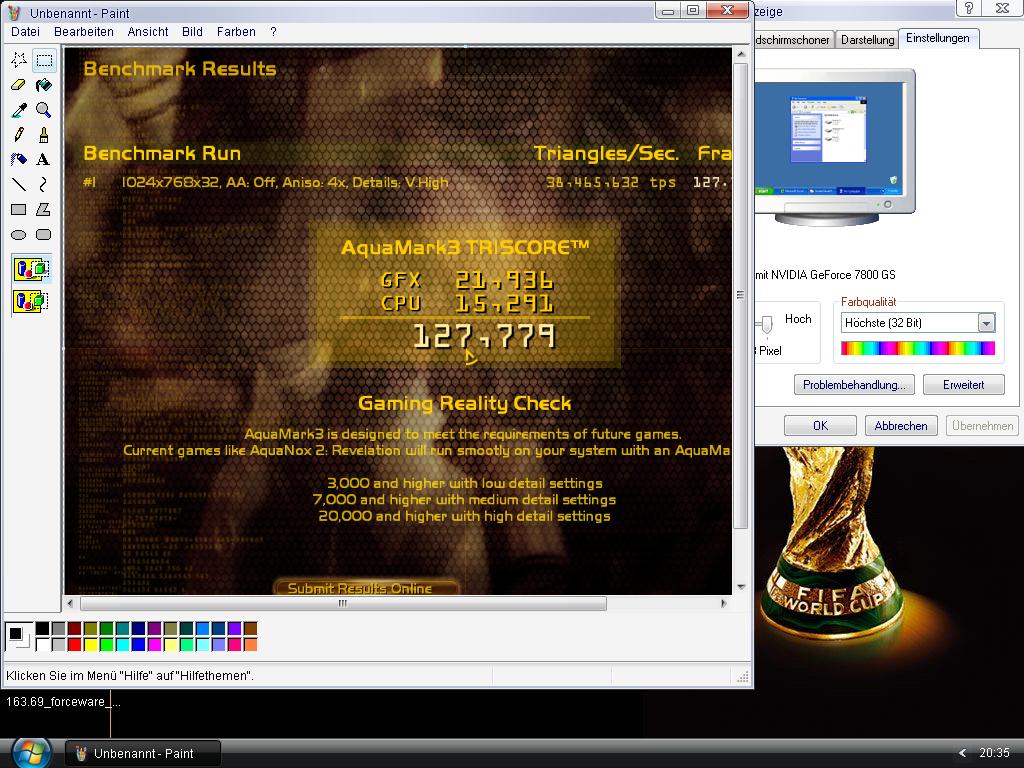Open the Bild menu
The height and width of the screenshot is (768, 1024).
pos(192,32)
